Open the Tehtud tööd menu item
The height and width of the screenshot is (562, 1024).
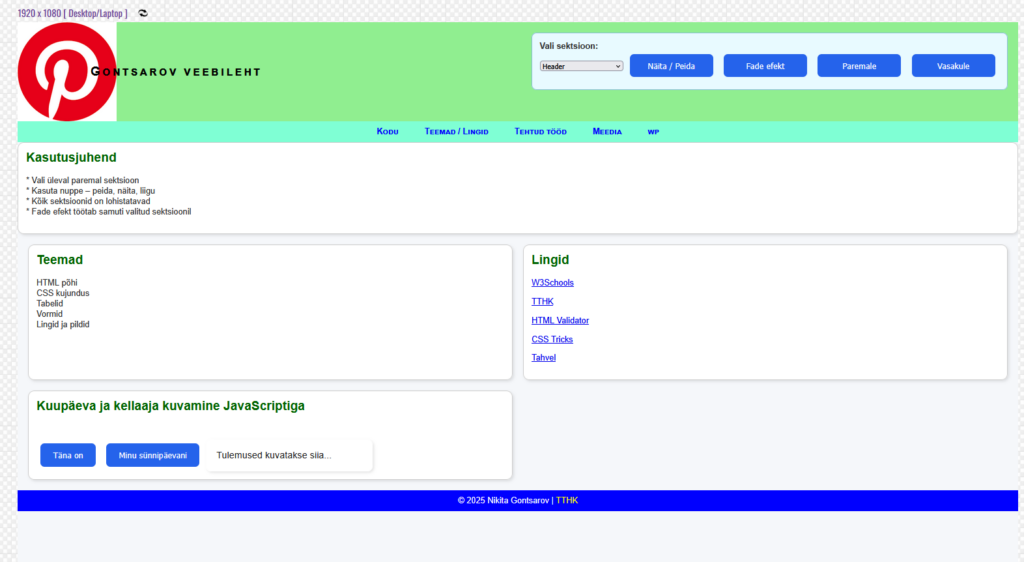click(540, 132)
